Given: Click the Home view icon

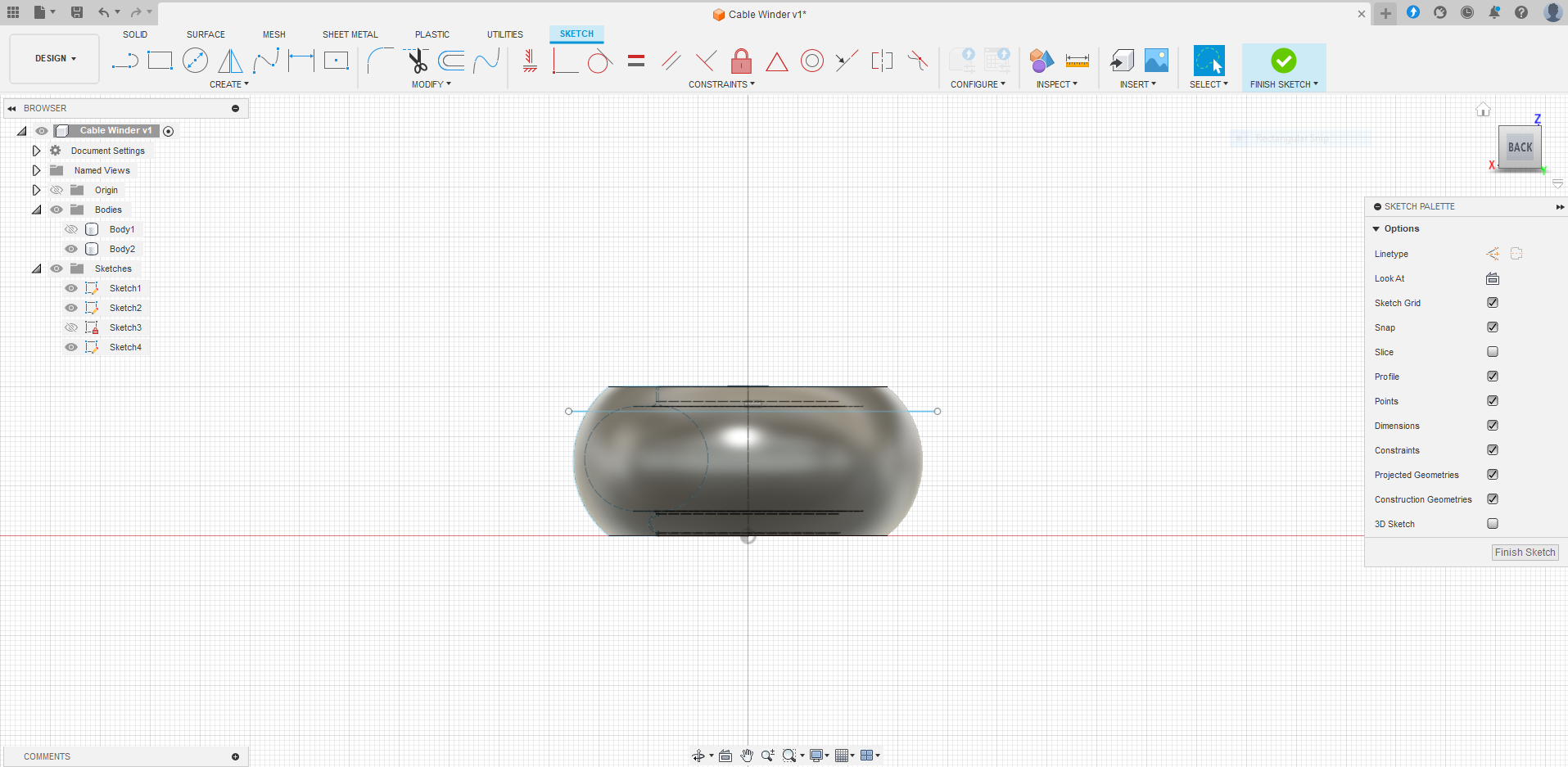Looking at the screenshot, I should point(1483,110).
